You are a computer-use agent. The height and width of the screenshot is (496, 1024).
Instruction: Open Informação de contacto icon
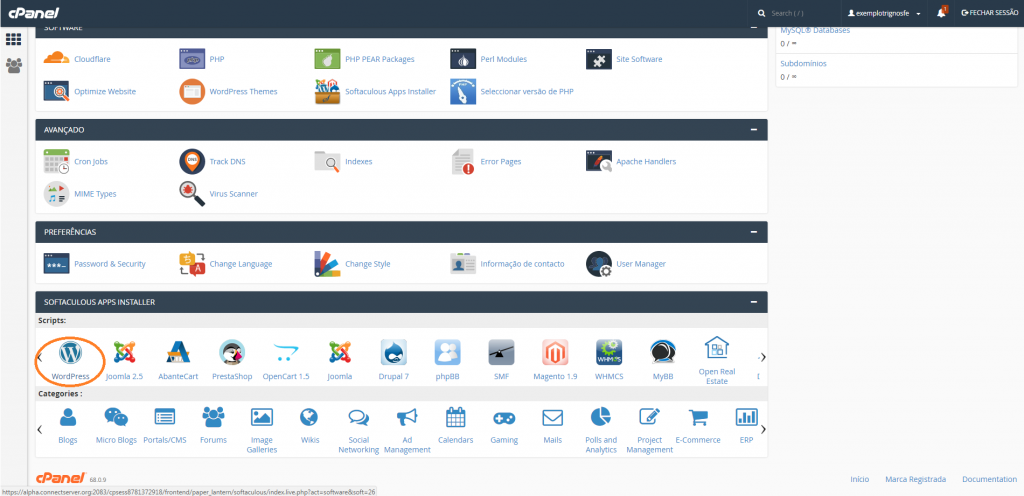[x=463, y=264]
